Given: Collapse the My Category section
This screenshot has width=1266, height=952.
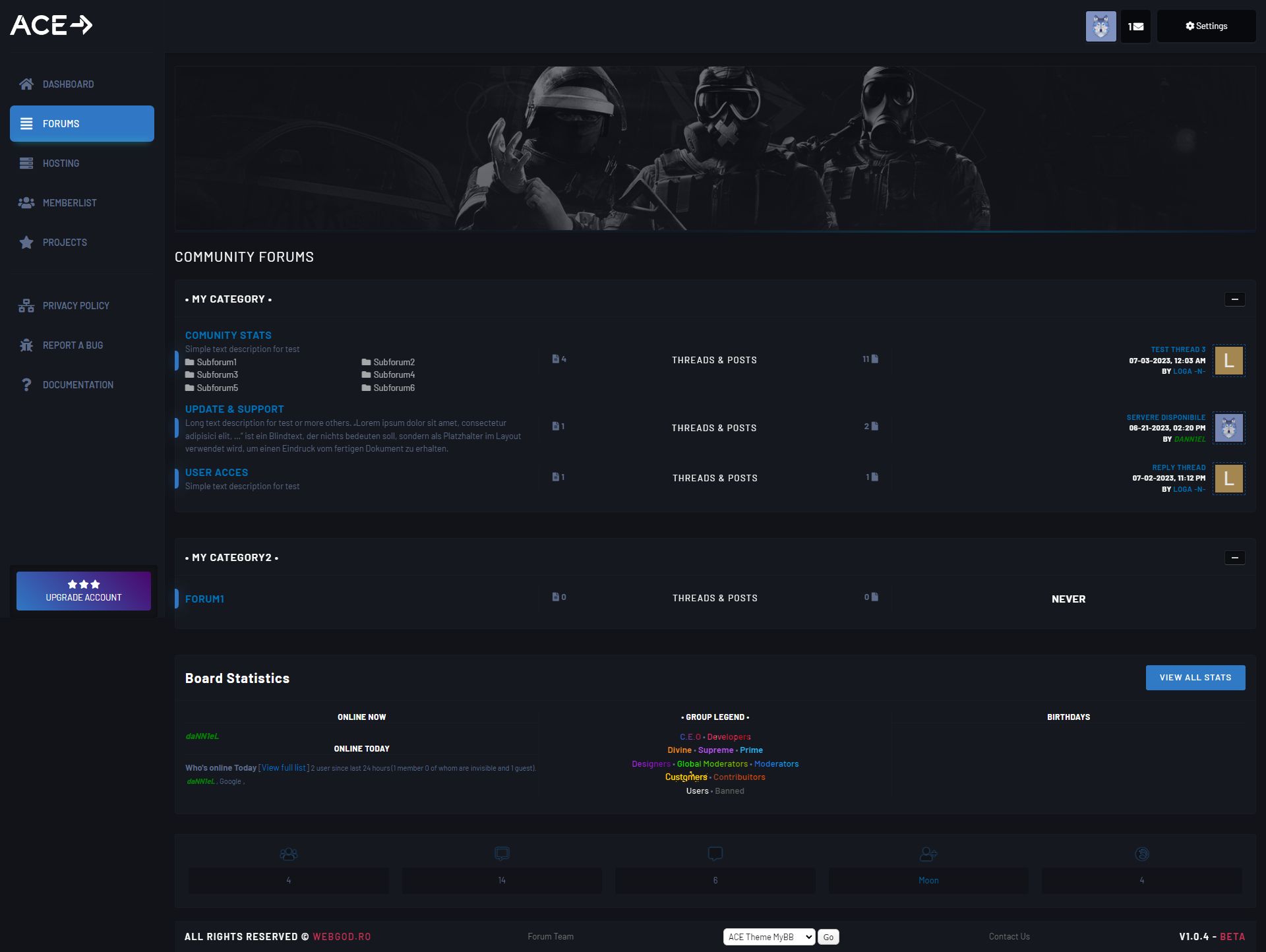Looking at the screenshot, I should [1234, 299].
